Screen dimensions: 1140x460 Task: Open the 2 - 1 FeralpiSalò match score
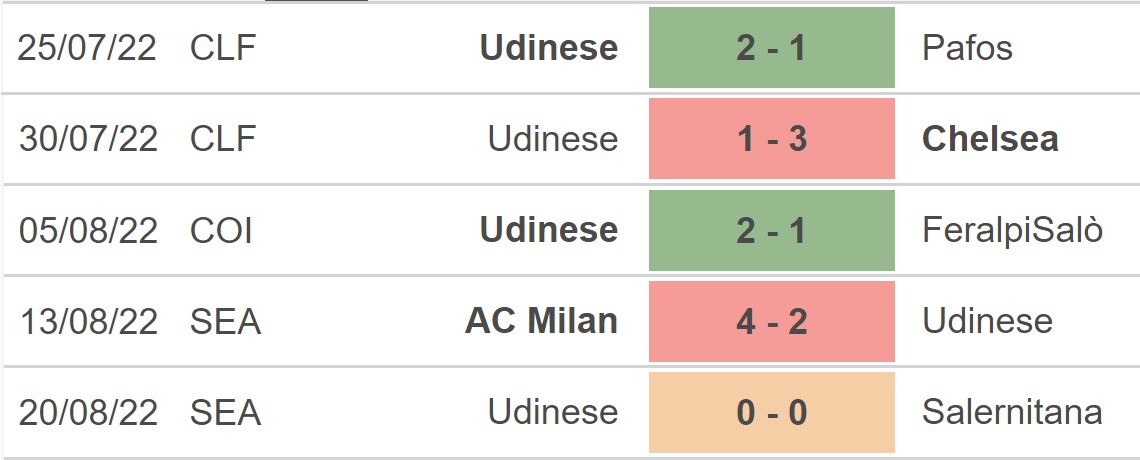pos(771,230)
